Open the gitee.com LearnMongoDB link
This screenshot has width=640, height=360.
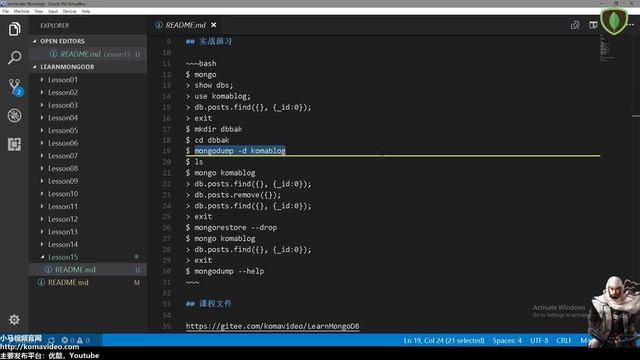[272, 326]
